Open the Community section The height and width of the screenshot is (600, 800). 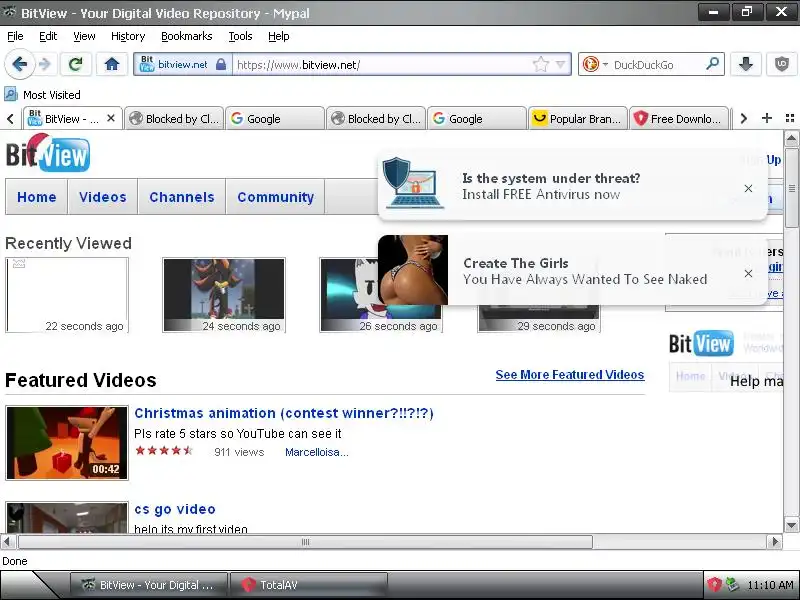[276, 197]
